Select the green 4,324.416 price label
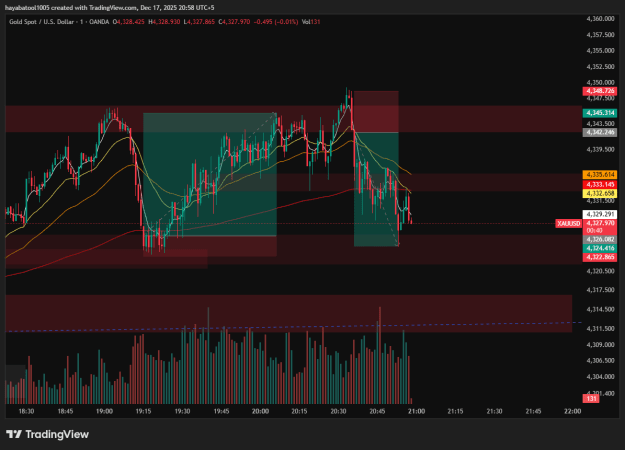The image size is (625, 450). pos(600,248)
